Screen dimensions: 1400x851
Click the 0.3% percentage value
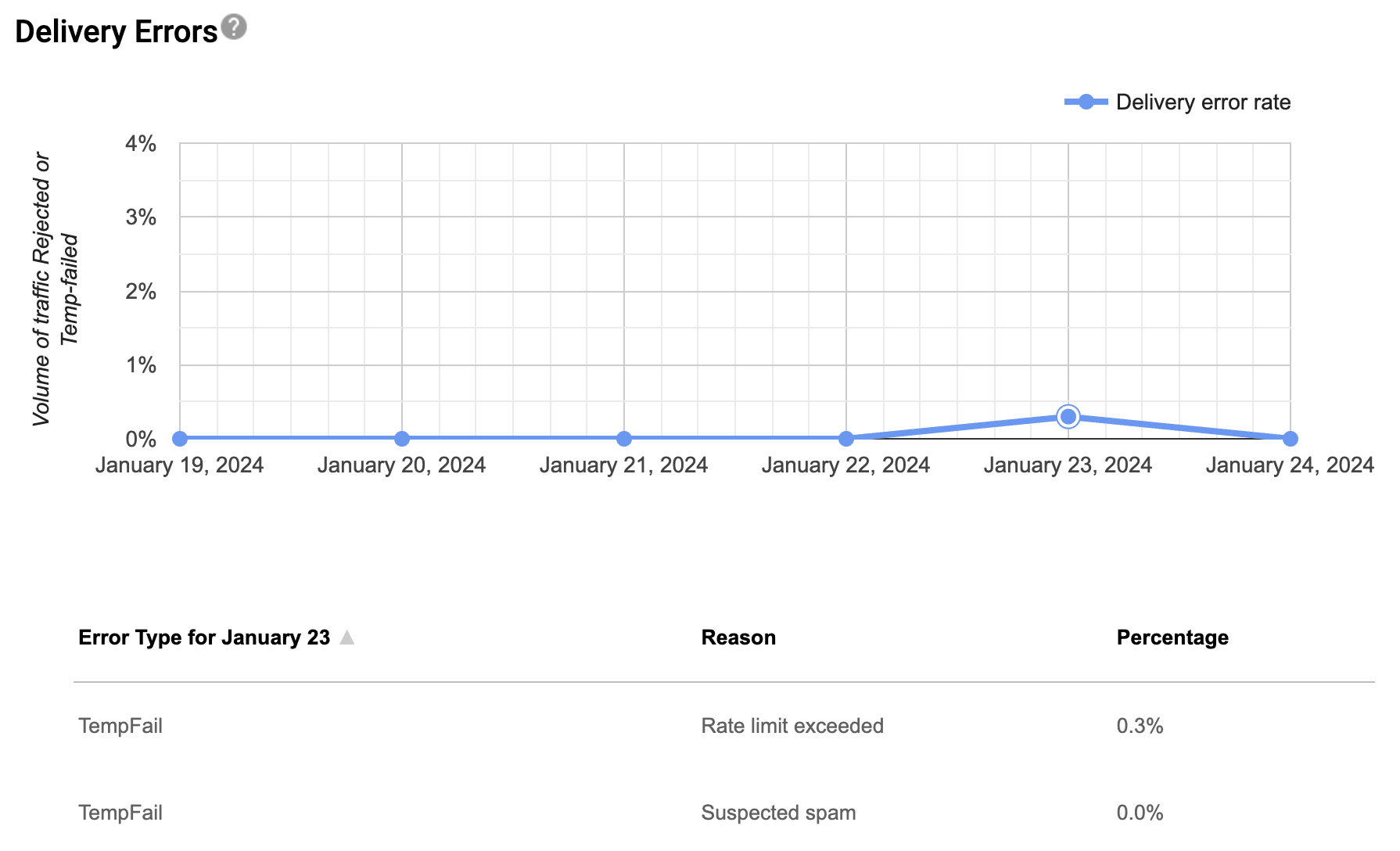pyautogui.click(x=1140, y=726)
